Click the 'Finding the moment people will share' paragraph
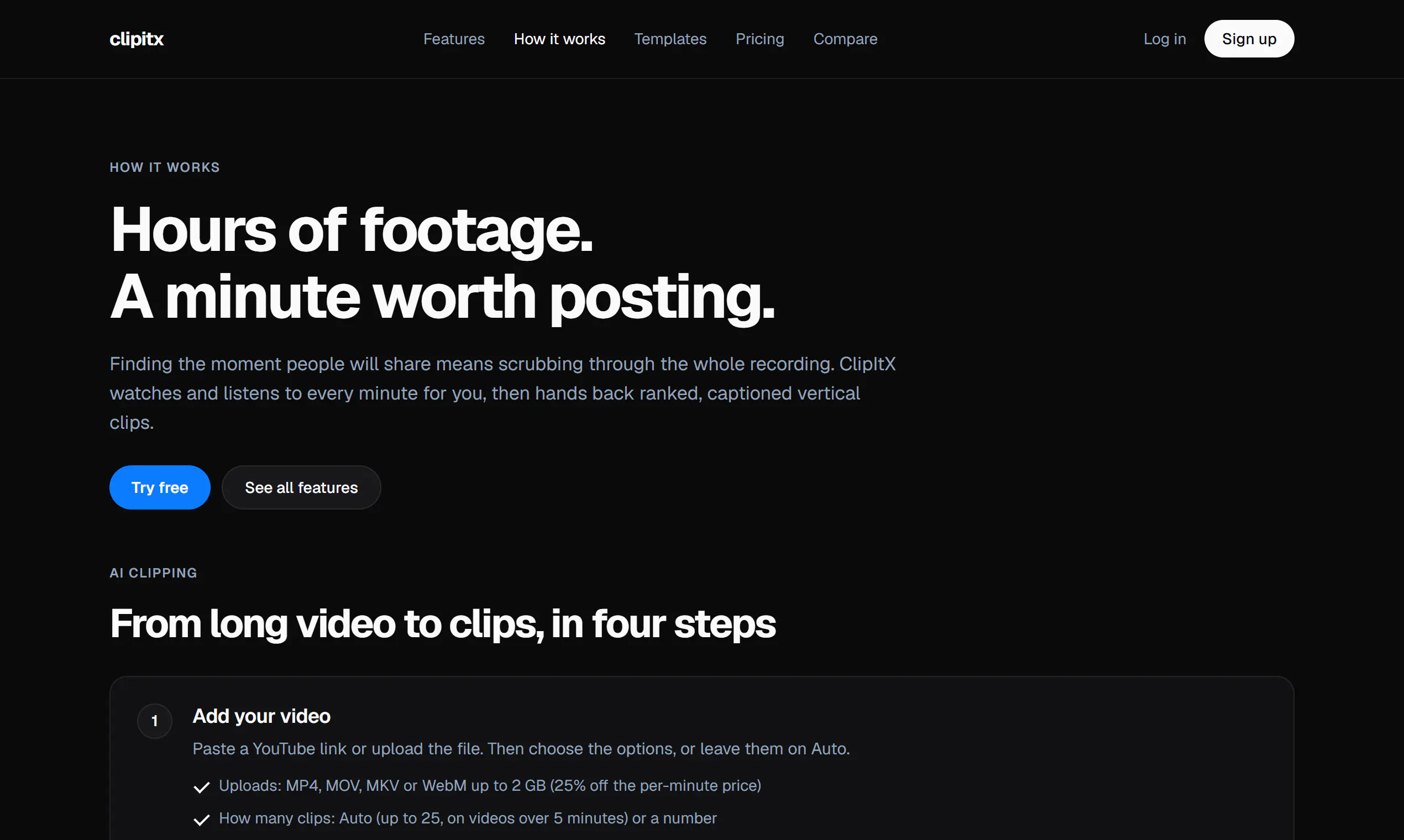 pos(502,393)
